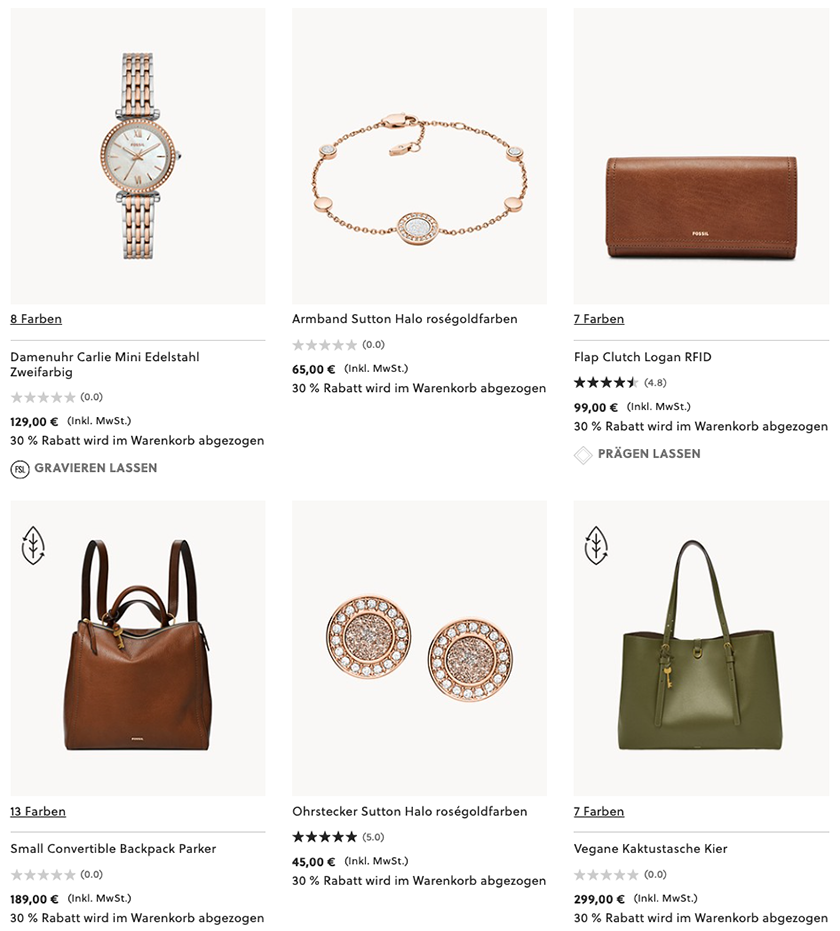
Task: View the green cactus tote bag image
Action: click(x=701, y=648)
